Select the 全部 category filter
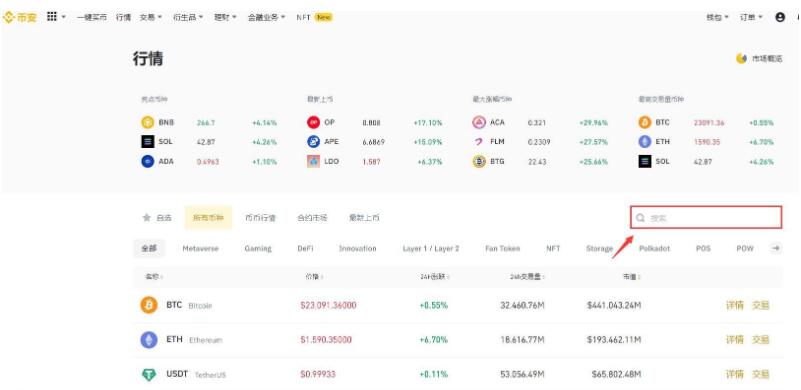This screenshot has height=390, width=801. coord(149,248)
